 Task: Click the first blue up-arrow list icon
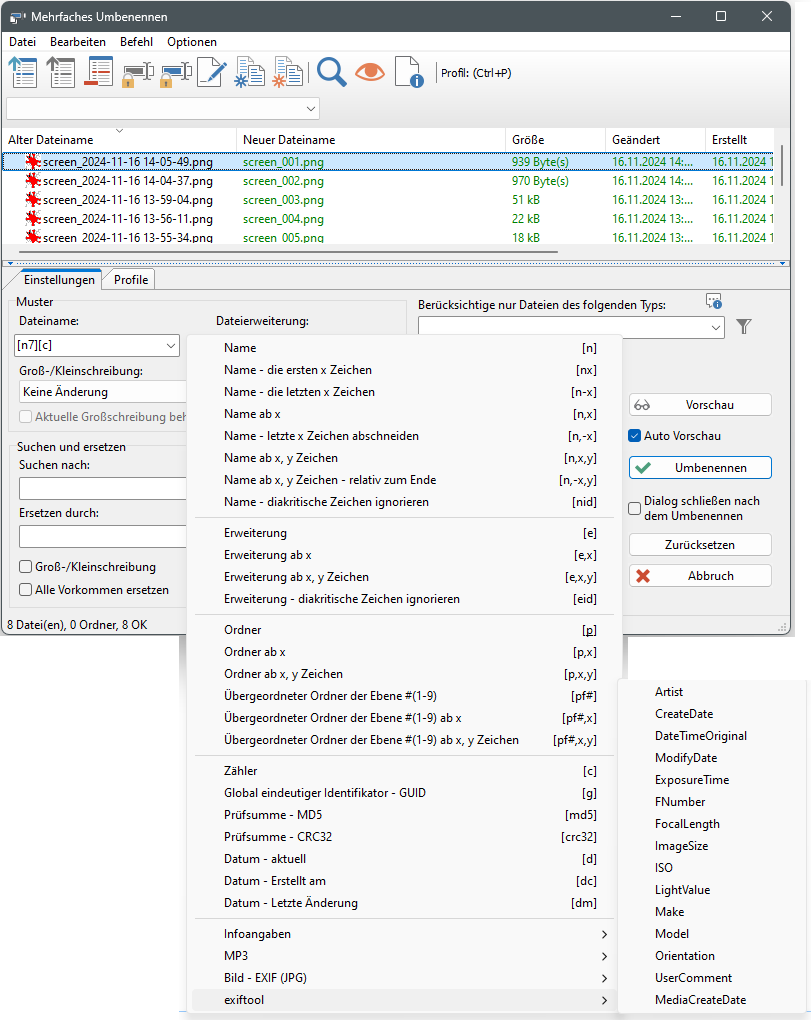22,72
